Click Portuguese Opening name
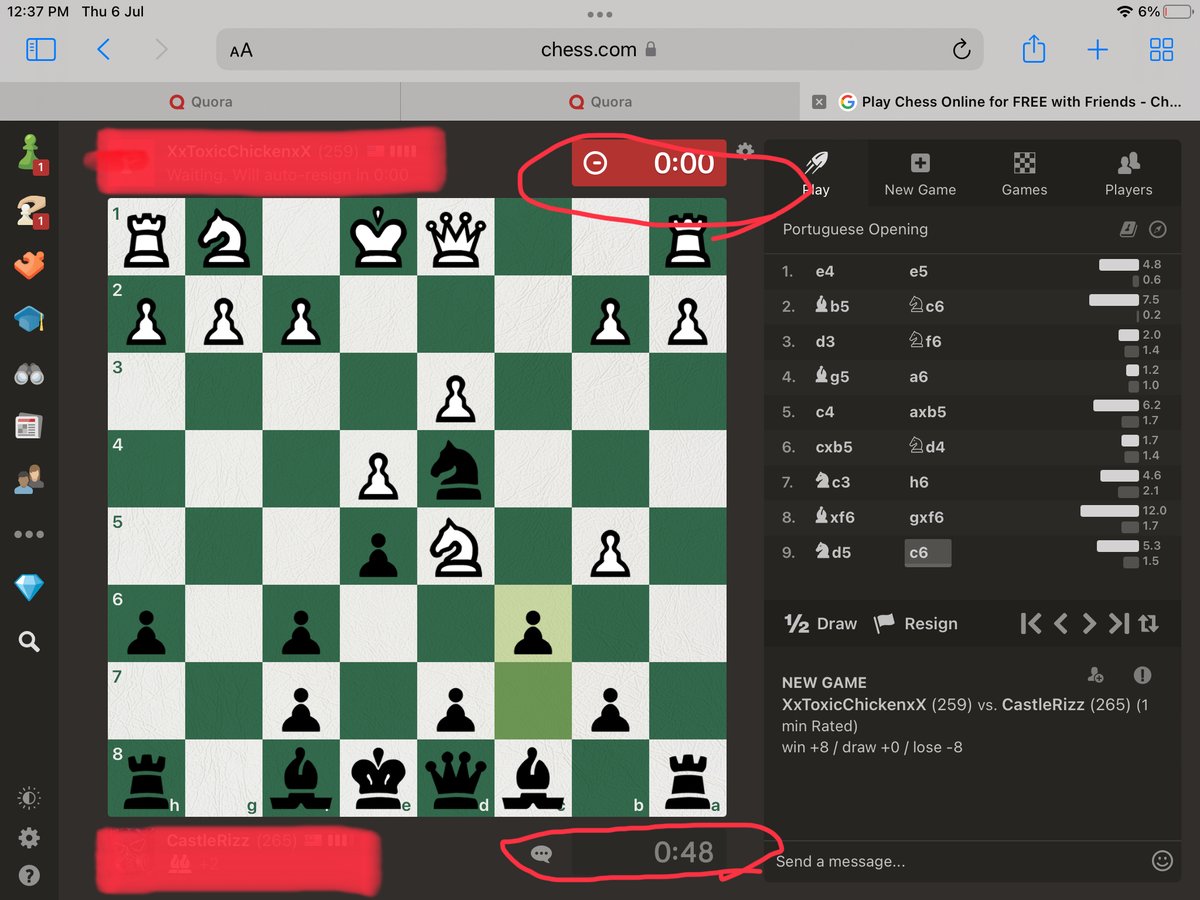The width and height of the screenshot is (1200, 900). click(x=855, y=229)
